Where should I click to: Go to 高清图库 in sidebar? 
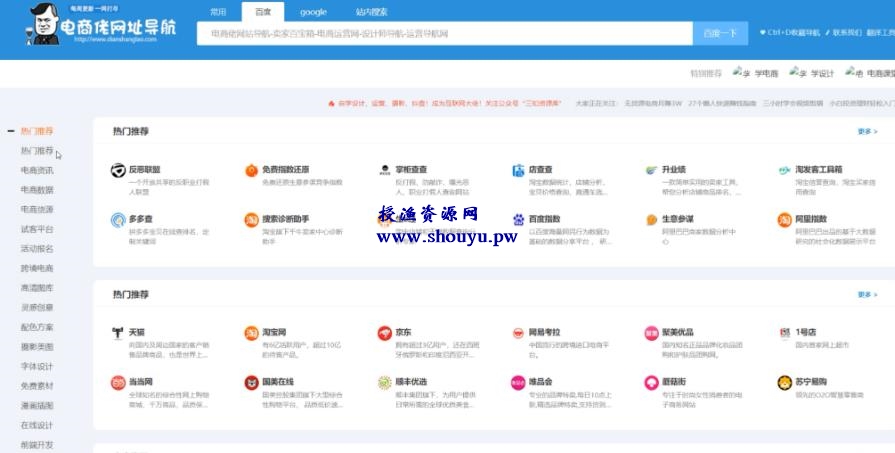[x=37, y=288]
